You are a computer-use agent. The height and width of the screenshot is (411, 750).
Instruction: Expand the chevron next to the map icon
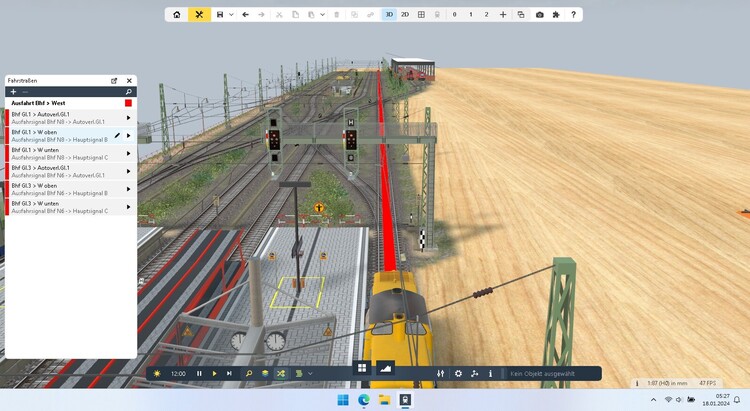point(310,374)
